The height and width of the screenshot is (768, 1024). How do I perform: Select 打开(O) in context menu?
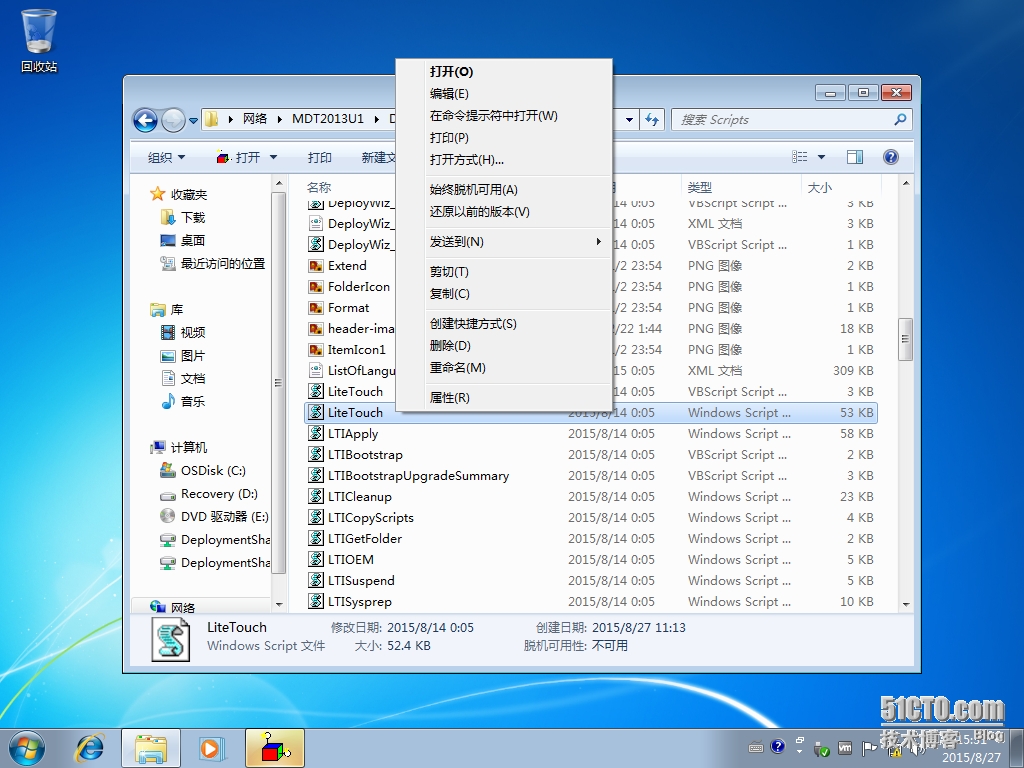[504, 72]
